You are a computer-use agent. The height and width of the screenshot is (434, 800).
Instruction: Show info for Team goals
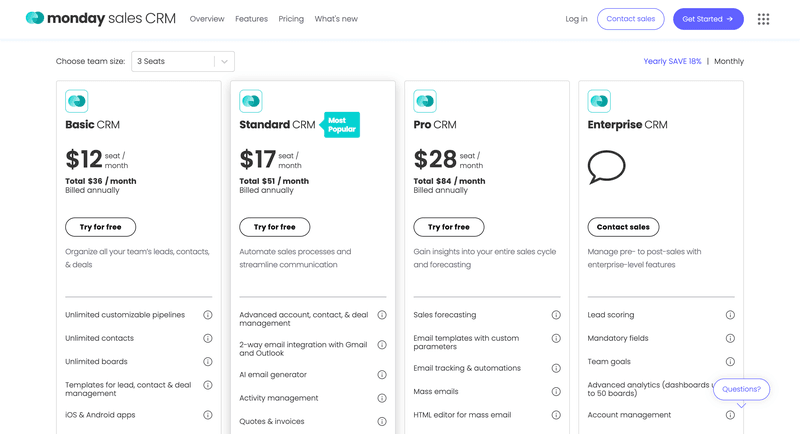point(730,362)
